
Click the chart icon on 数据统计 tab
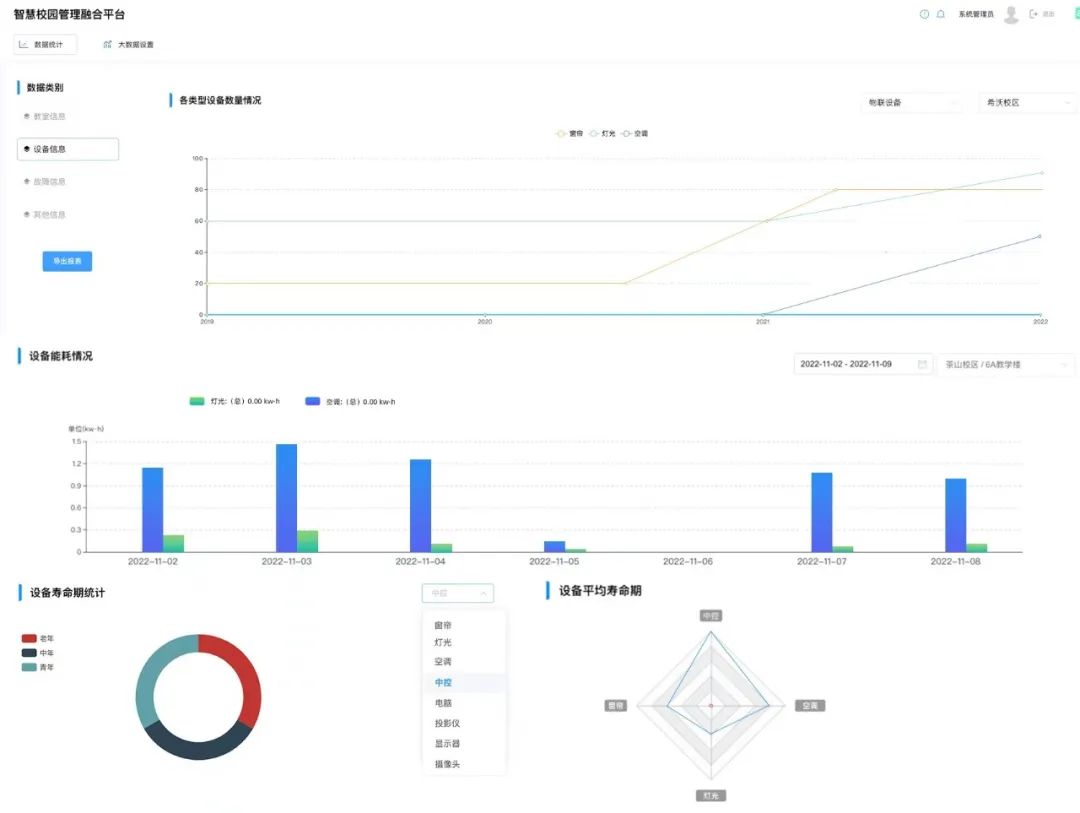point(24,44)
